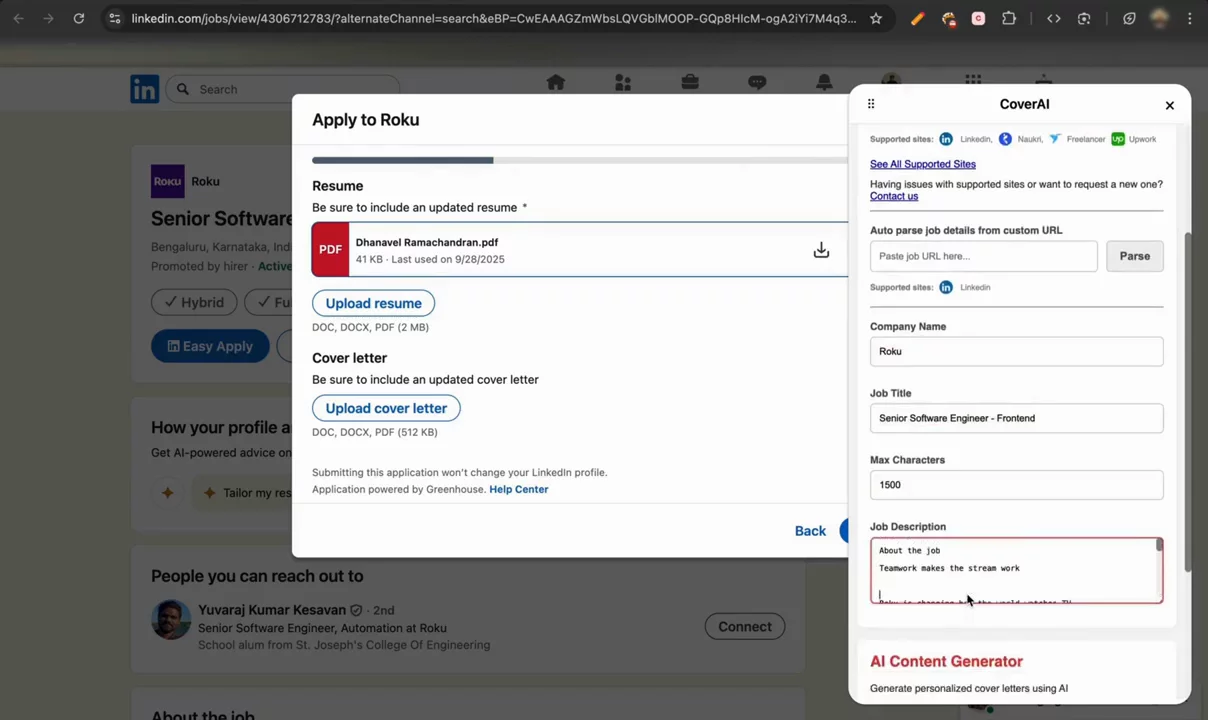This screenshot has height=720, width=1208.
Task: Select the Dhanavel Ramachandran.pdf resume
Action: [x=579, y=249]
